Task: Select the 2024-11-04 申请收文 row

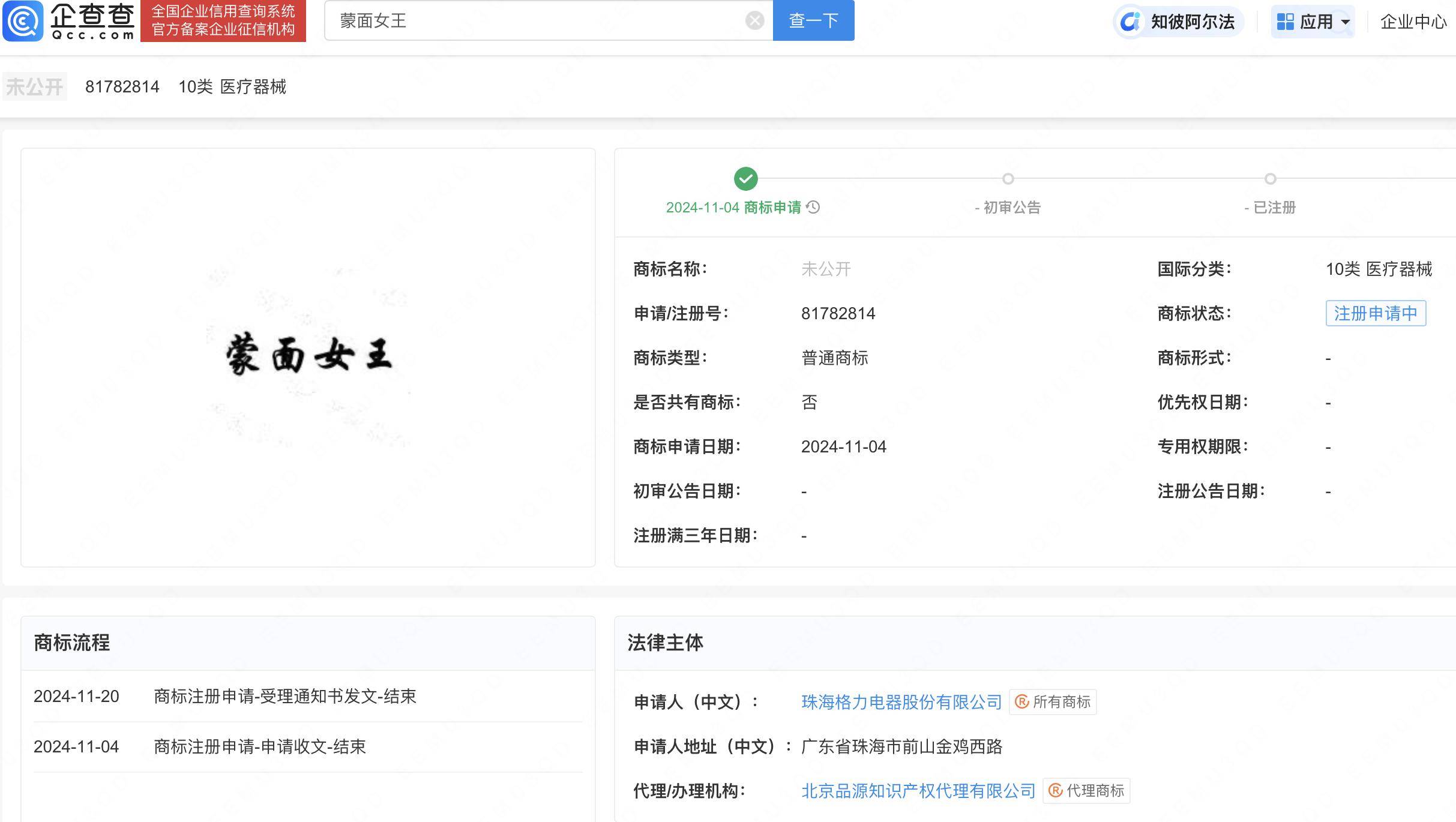Action: coord(308,747)
